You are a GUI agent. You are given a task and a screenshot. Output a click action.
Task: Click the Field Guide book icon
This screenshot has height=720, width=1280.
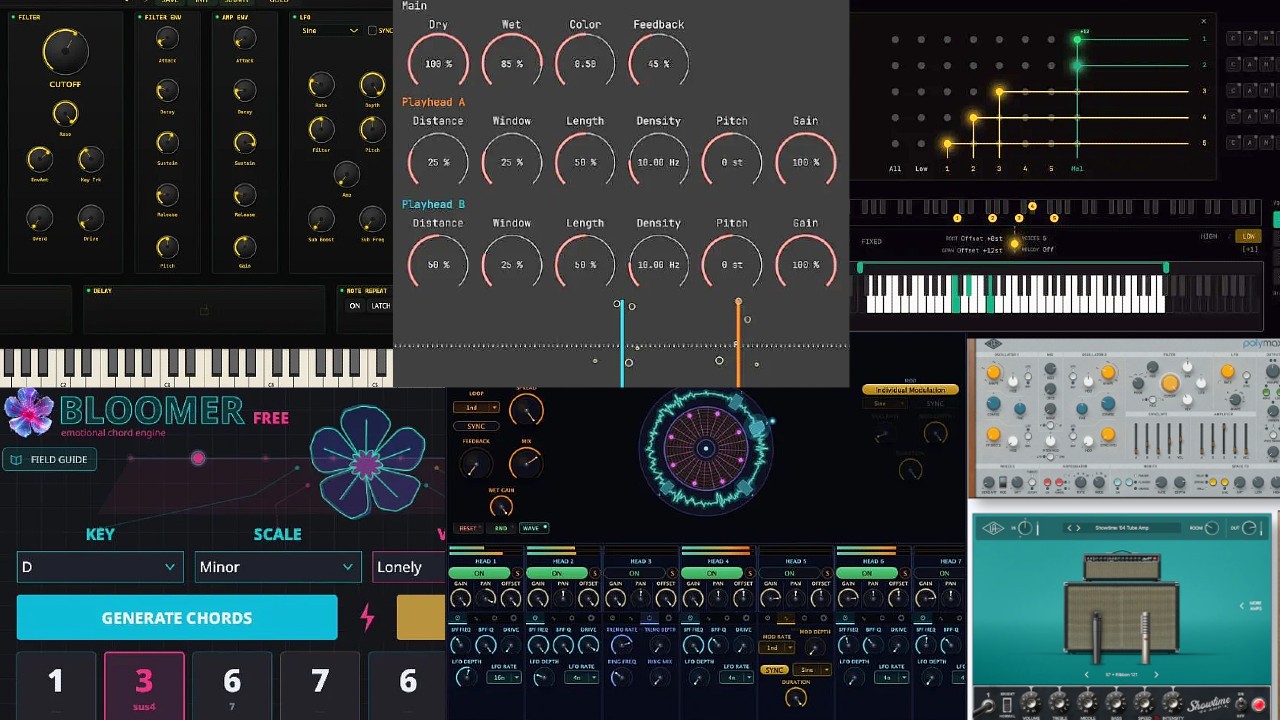coord(17,459)
